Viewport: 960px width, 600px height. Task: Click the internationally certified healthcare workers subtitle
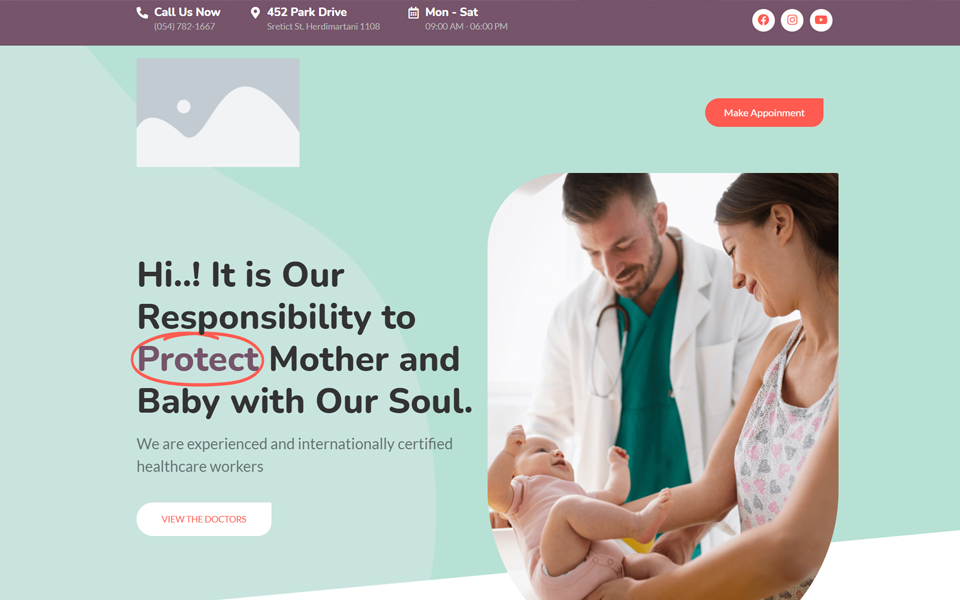294,455
